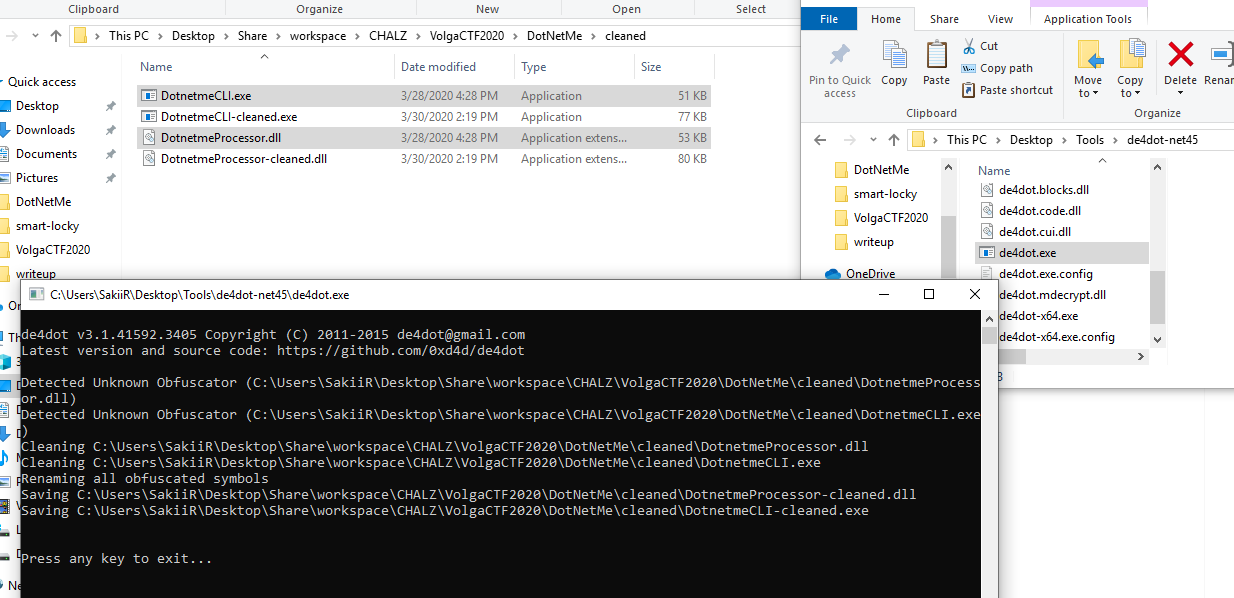Switch to the View ribbon tab
The width and height of the screenshot is (1234, 598).
click(1000, 19)
